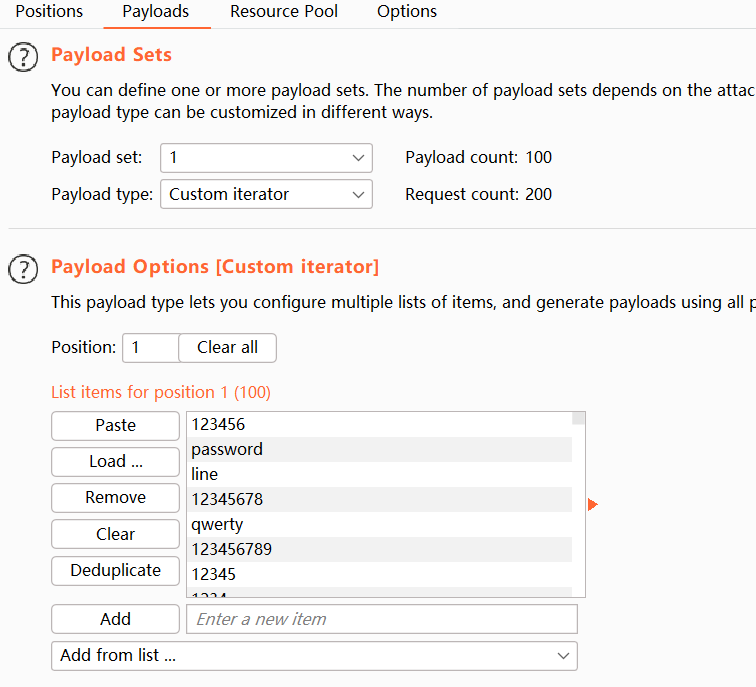
Task: Clear the list items
Action: (x=116, y=534)
